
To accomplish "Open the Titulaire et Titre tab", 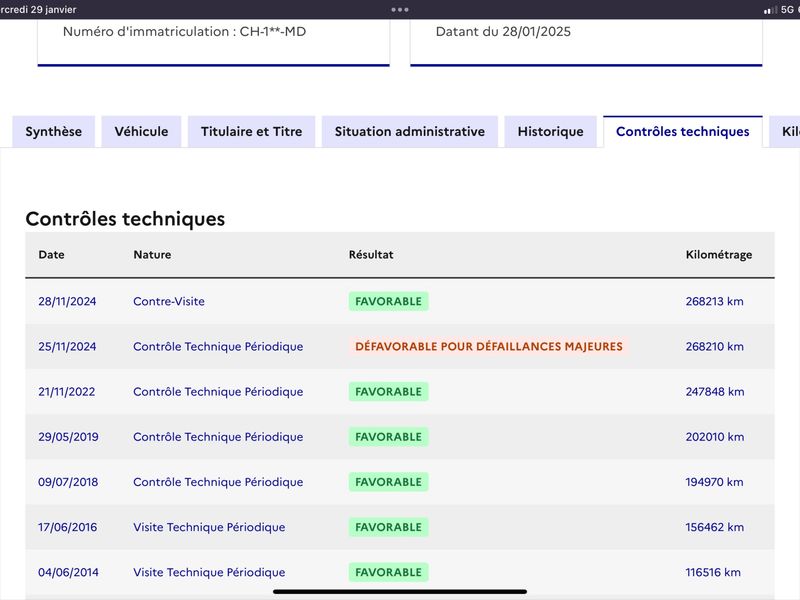I will tap(252, 132).
